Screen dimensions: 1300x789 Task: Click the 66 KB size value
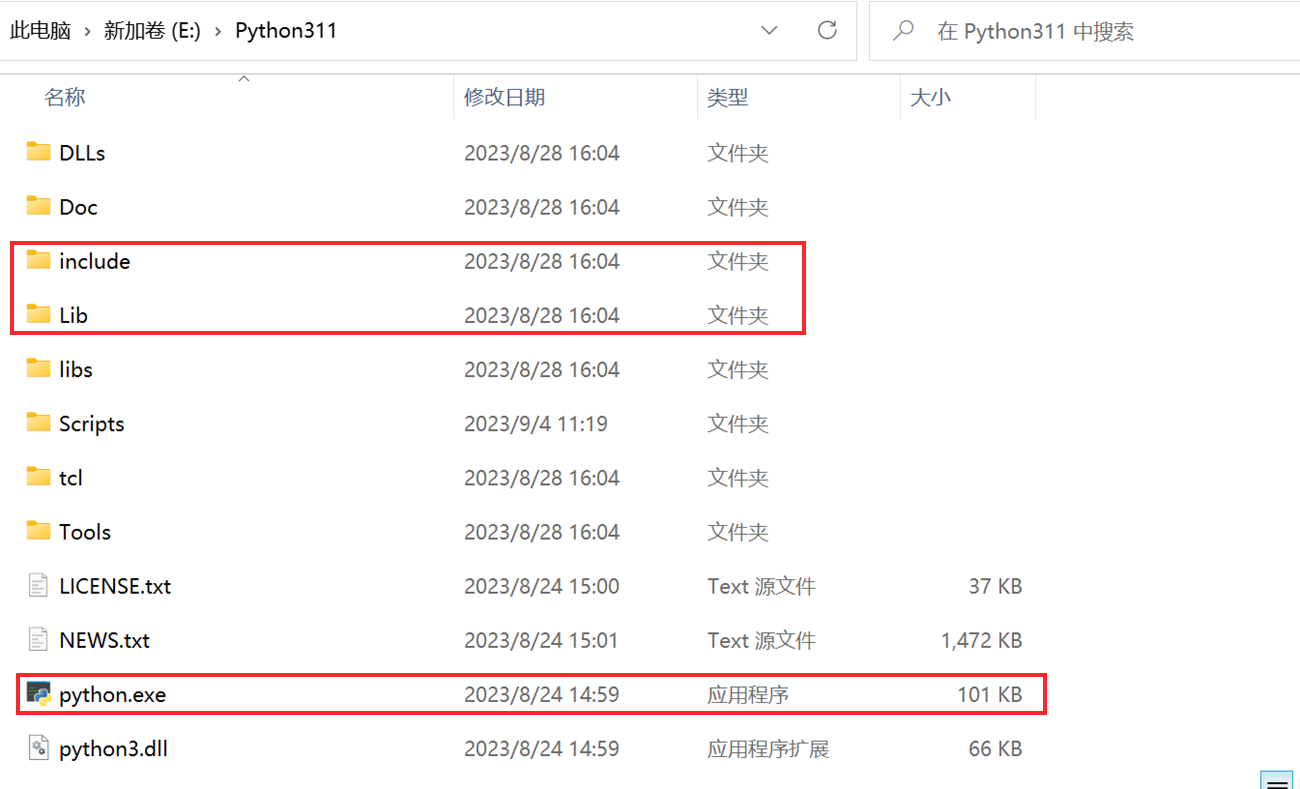(996, 748)
